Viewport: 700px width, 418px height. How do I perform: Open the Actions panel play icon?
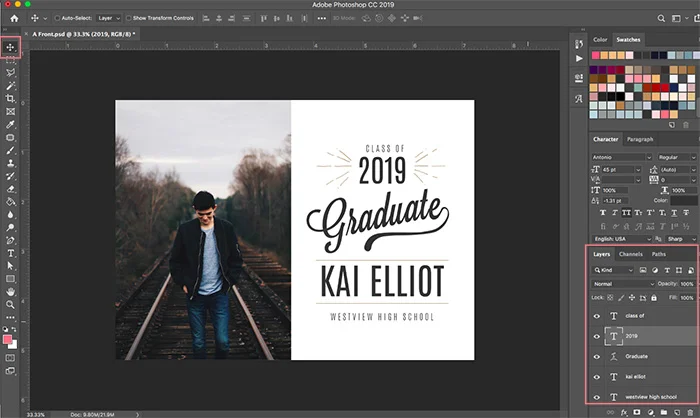pyautogui.click(x=579, y=59)
